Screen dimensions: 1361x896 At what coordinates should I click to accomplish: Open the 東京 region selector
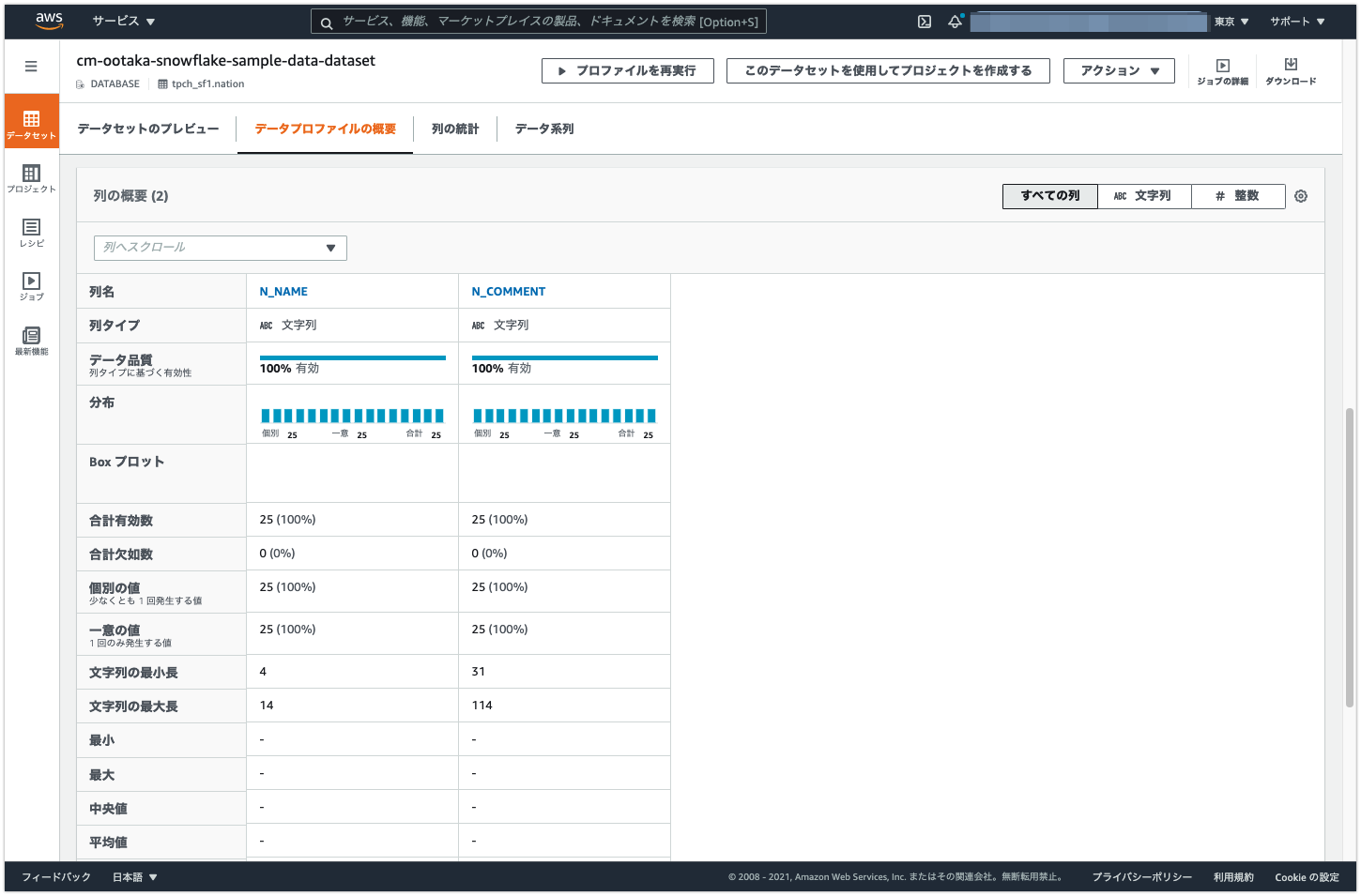(1231, 21)
